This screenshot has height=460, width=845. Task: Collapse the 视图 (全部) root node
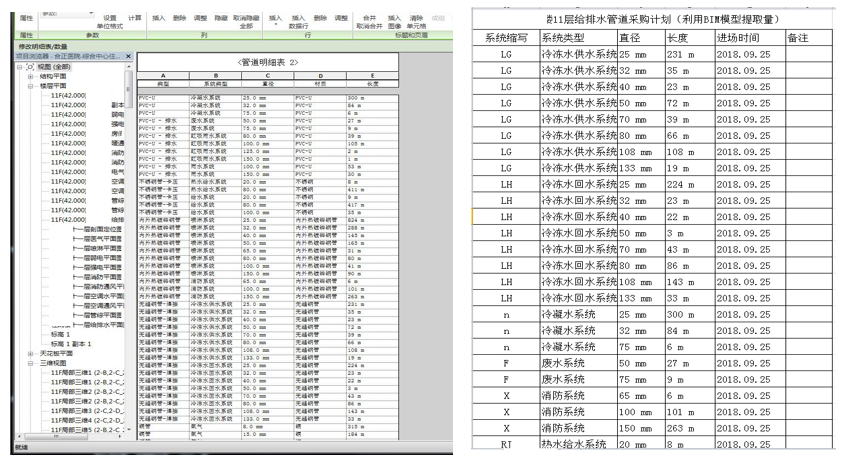tap(19, 67)
